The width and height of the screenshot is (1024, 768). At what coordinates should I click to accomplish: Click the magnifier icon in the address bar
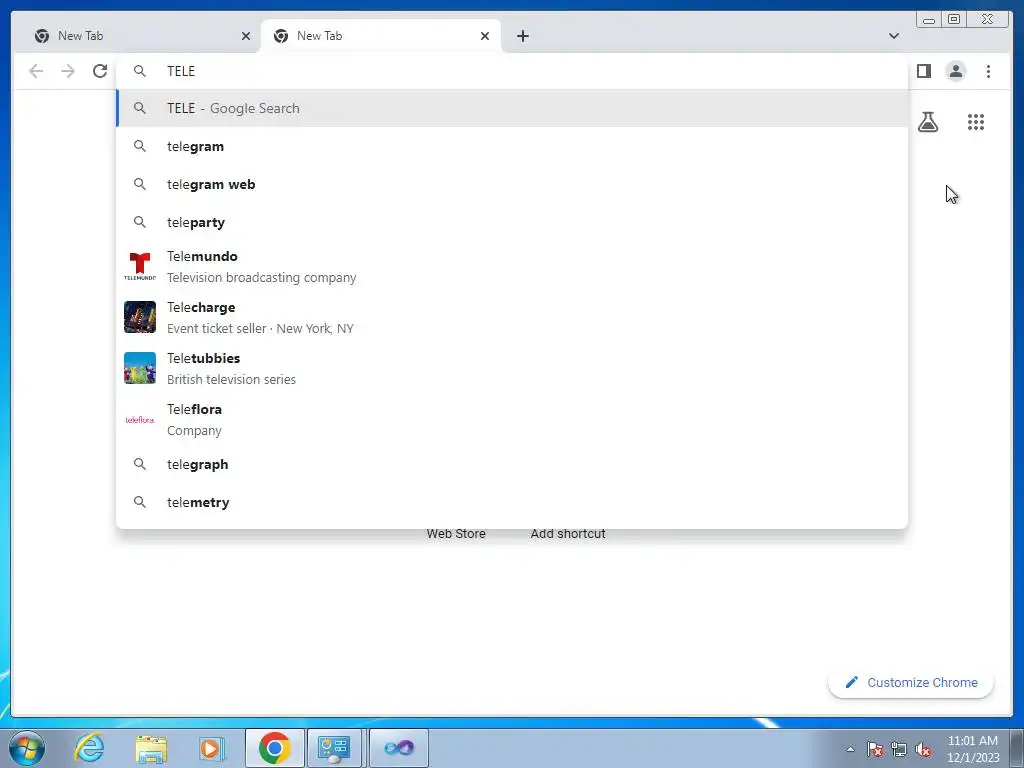tap(140, 71)
